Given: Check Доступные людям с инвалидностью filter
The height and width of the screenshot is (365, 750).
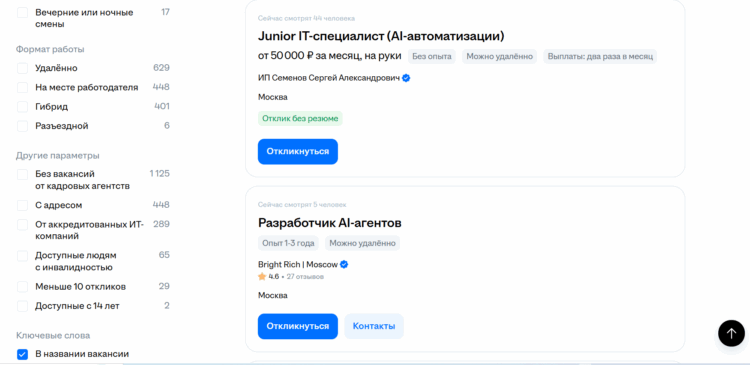Looking at the screenshot, I should 22,255.
